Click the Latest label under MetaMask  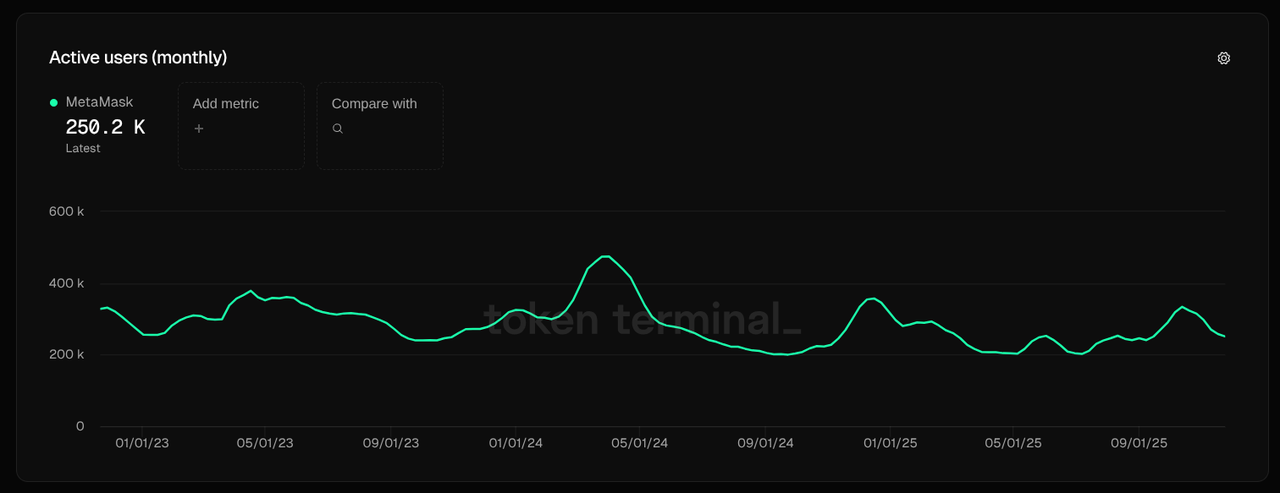coord(83,148)
